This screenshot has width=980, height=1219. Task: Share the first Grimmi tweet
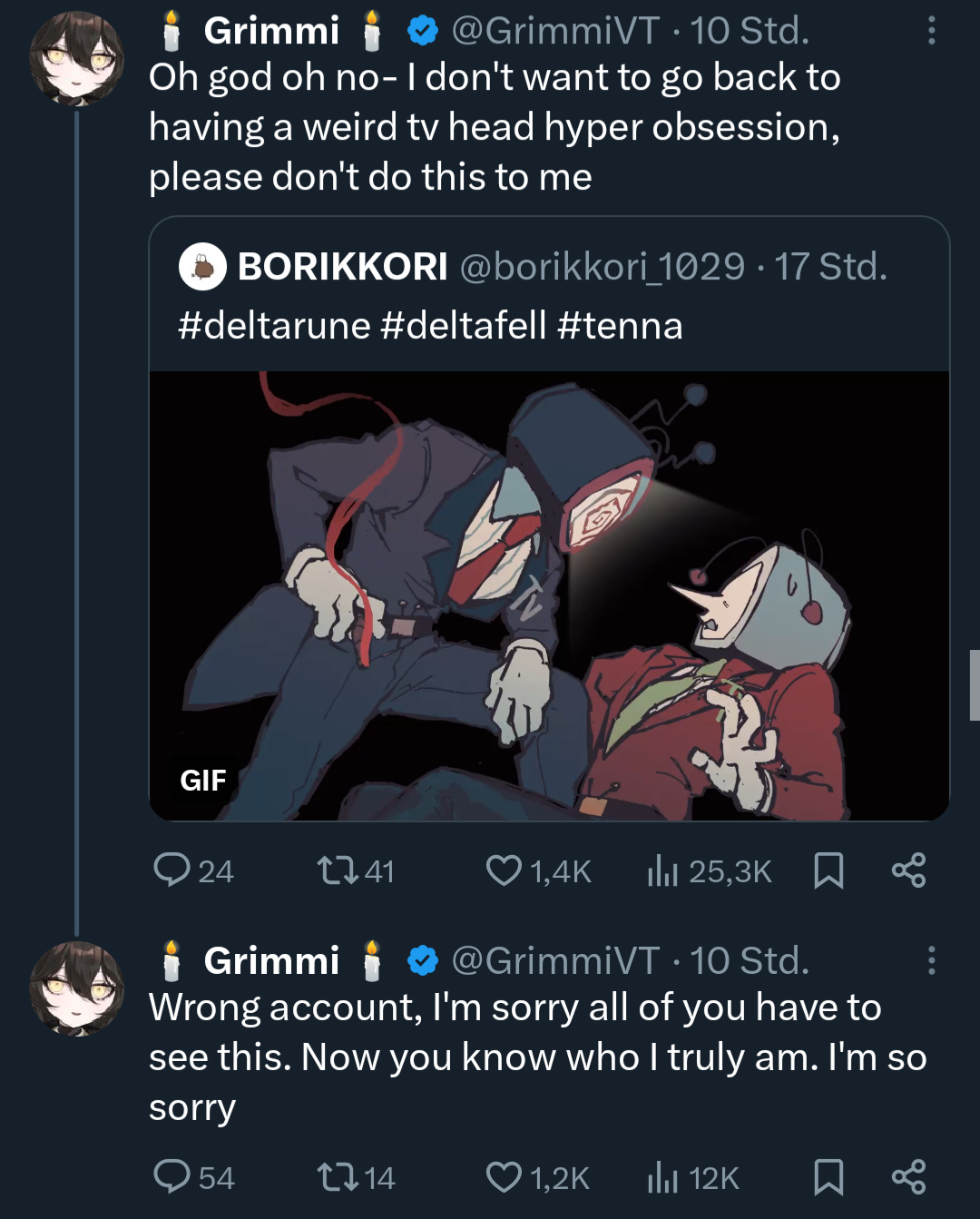[x=908, y=870]
